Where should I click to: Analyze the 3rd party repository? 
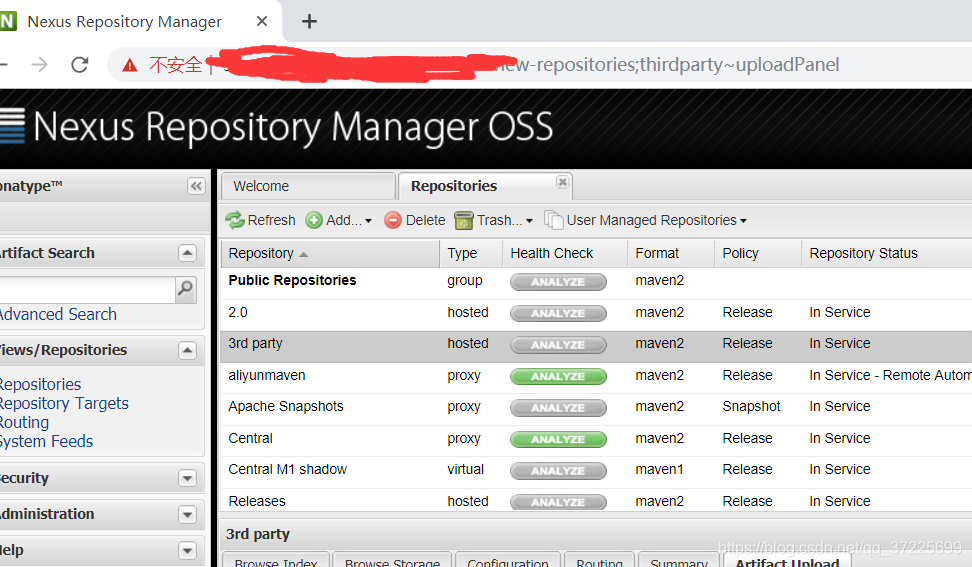(558, 345)
